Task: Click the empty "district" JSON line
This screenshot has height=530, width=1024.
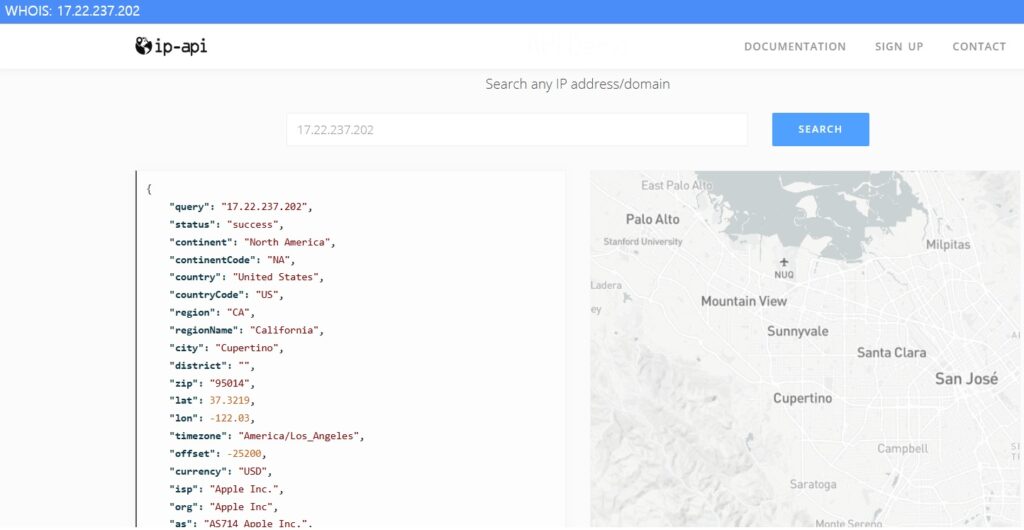Action: click(212, 366)
